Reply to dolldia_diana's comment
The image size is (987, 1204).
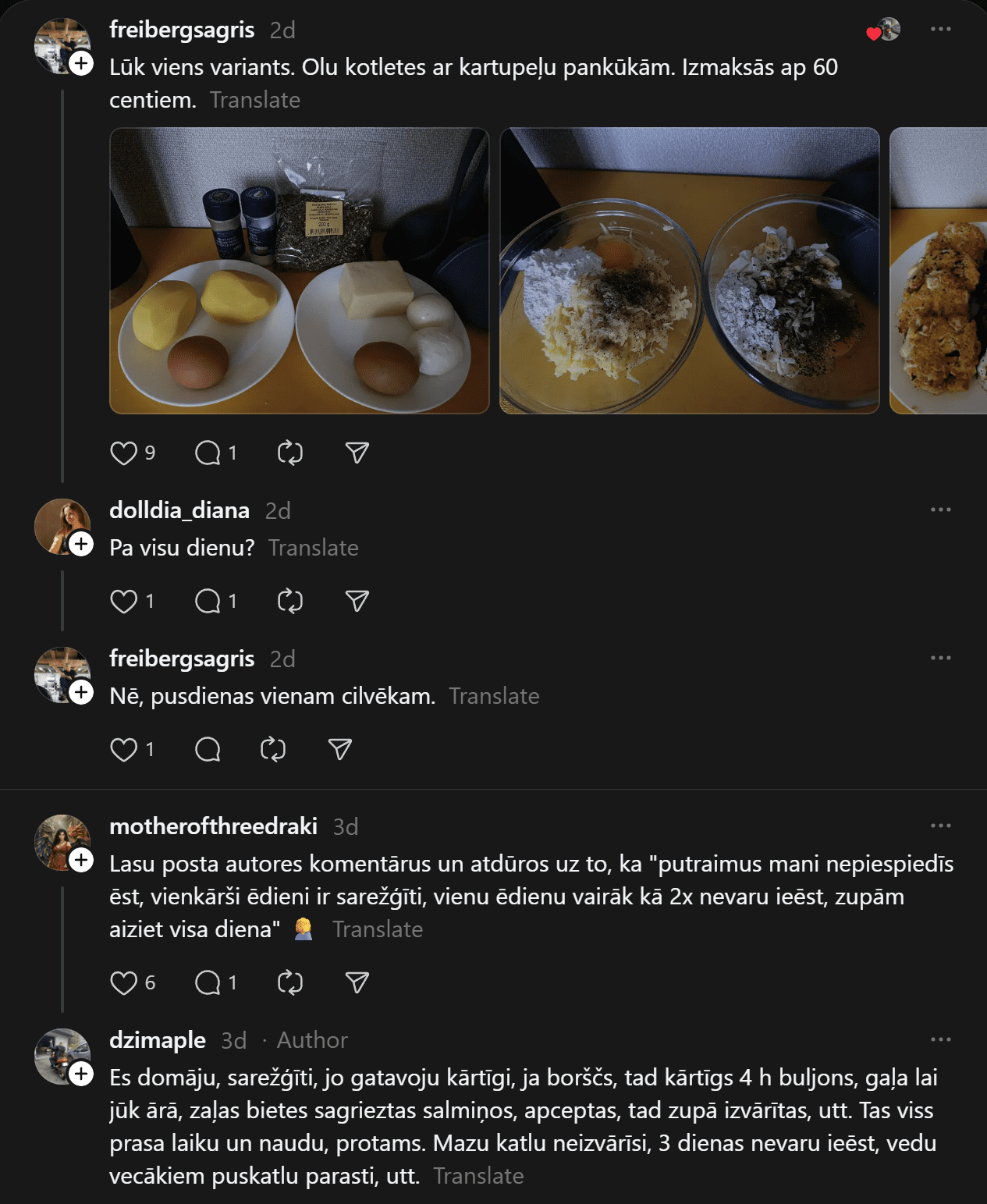(208, 602)
